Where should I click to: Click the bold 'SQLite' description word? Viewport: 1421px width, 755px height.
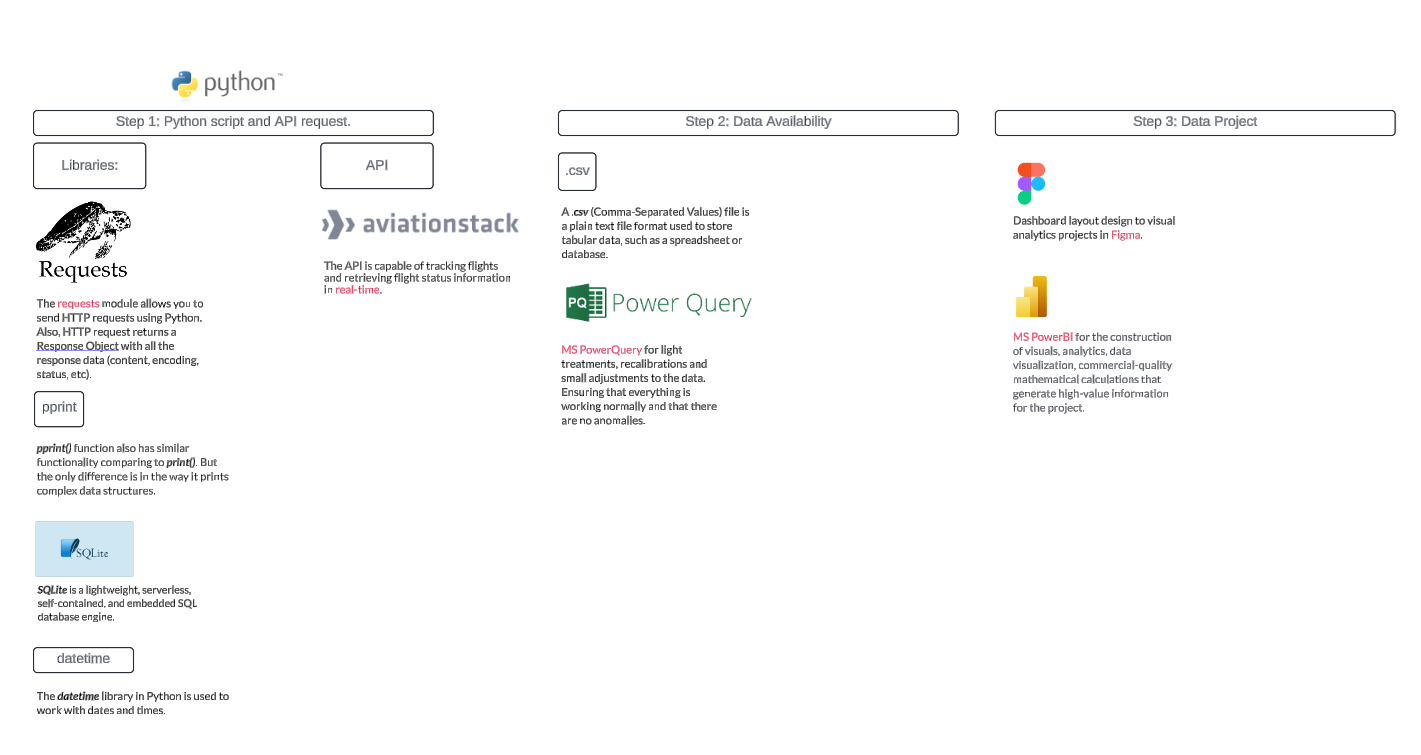tap(52, 590)
